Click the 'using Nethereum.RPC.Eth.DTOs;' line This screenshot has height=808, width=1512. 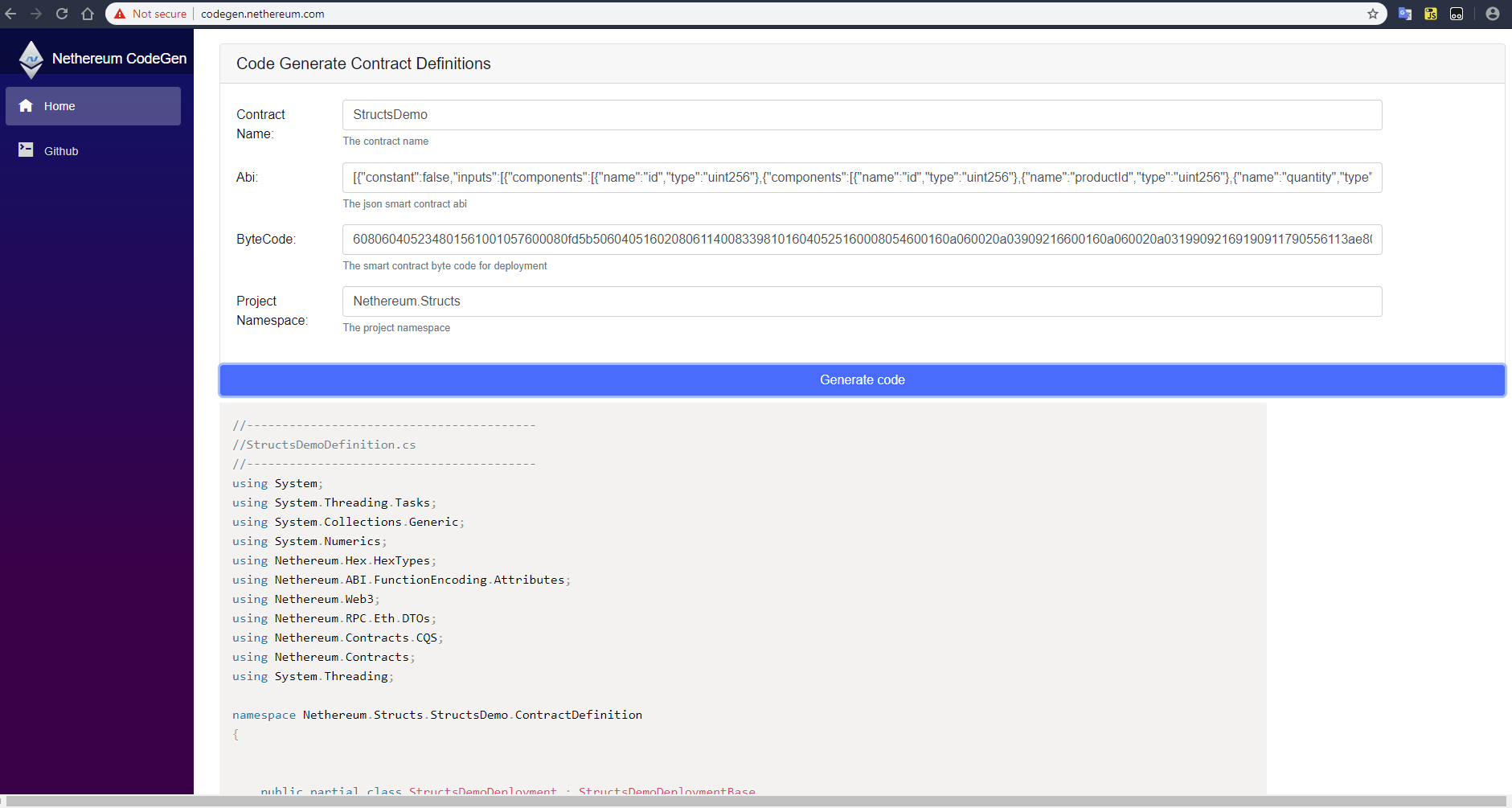pyautogui.click(x=334, y=618)
